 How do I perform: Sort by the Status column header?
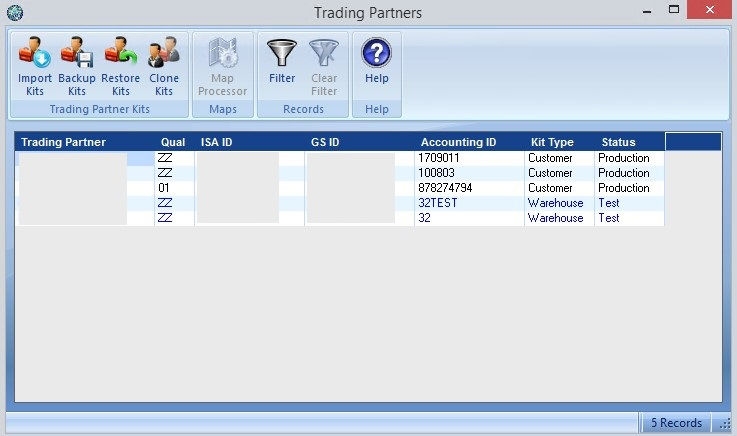pyautogui.click(x=619, y=142)
